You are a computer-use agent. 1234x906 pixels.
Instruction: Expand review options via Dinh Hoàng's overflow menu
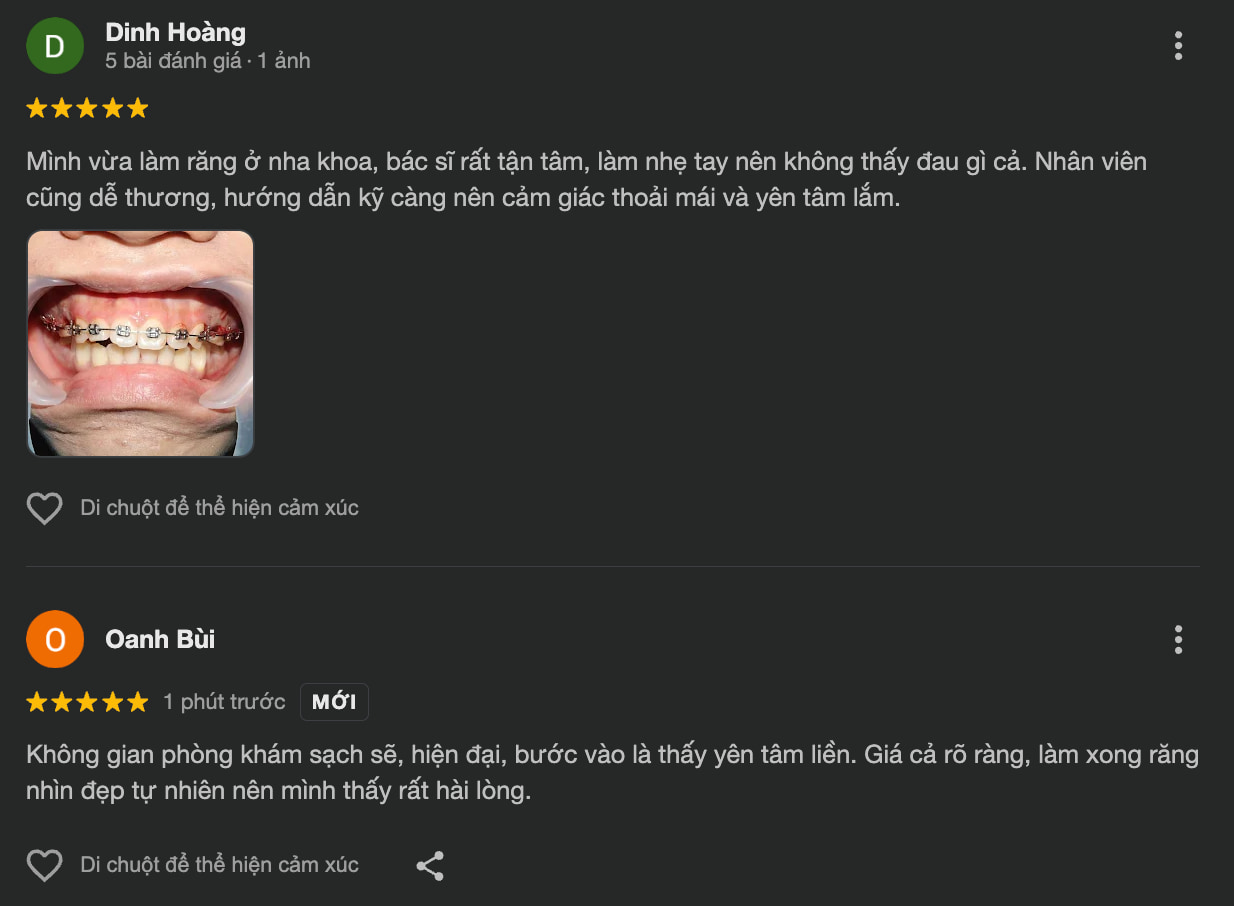tap(1178, 45)
